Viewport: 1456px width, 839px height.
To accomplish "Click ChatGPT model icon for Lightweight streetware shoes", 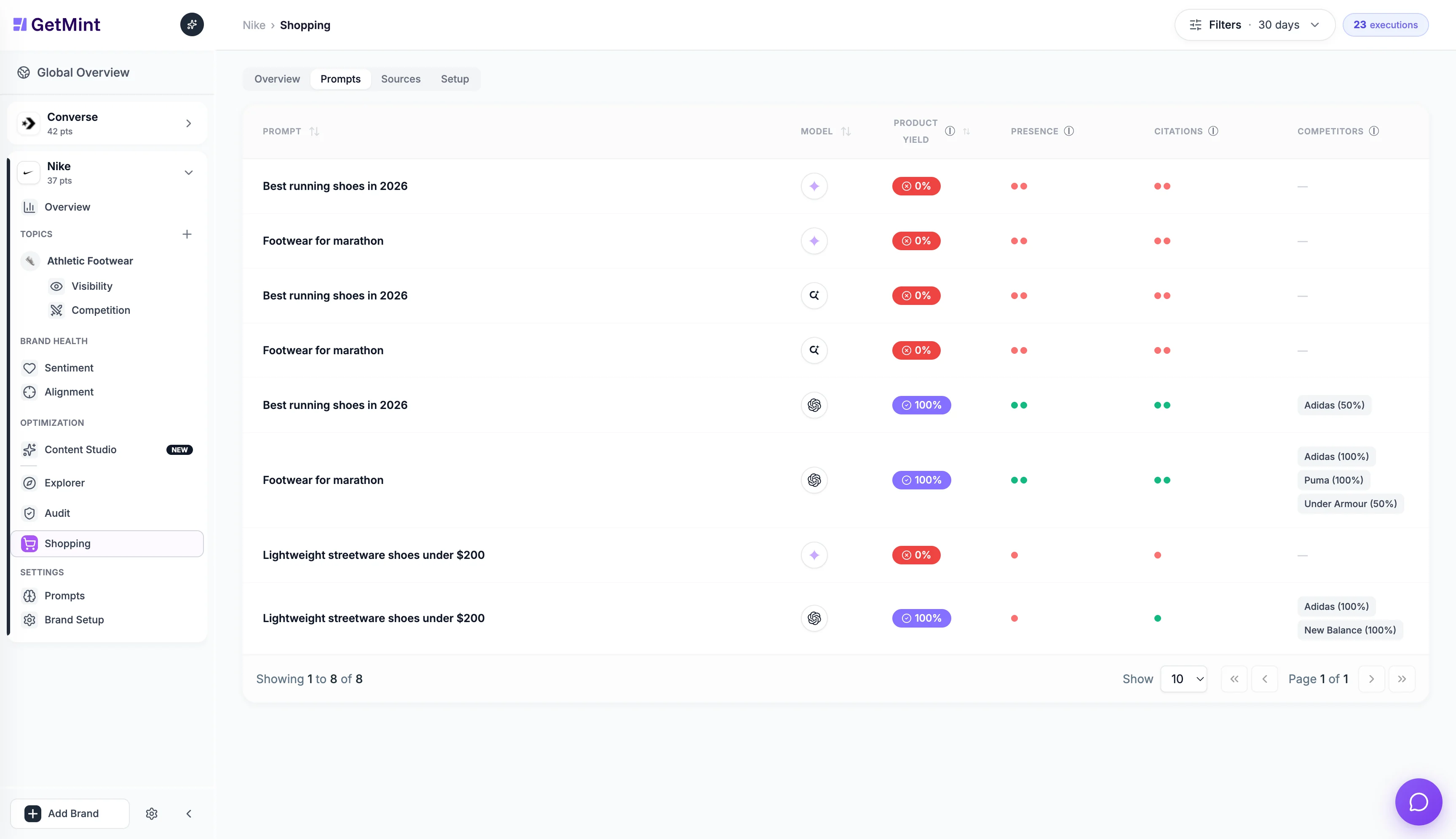I will click(x=814, y=618).
